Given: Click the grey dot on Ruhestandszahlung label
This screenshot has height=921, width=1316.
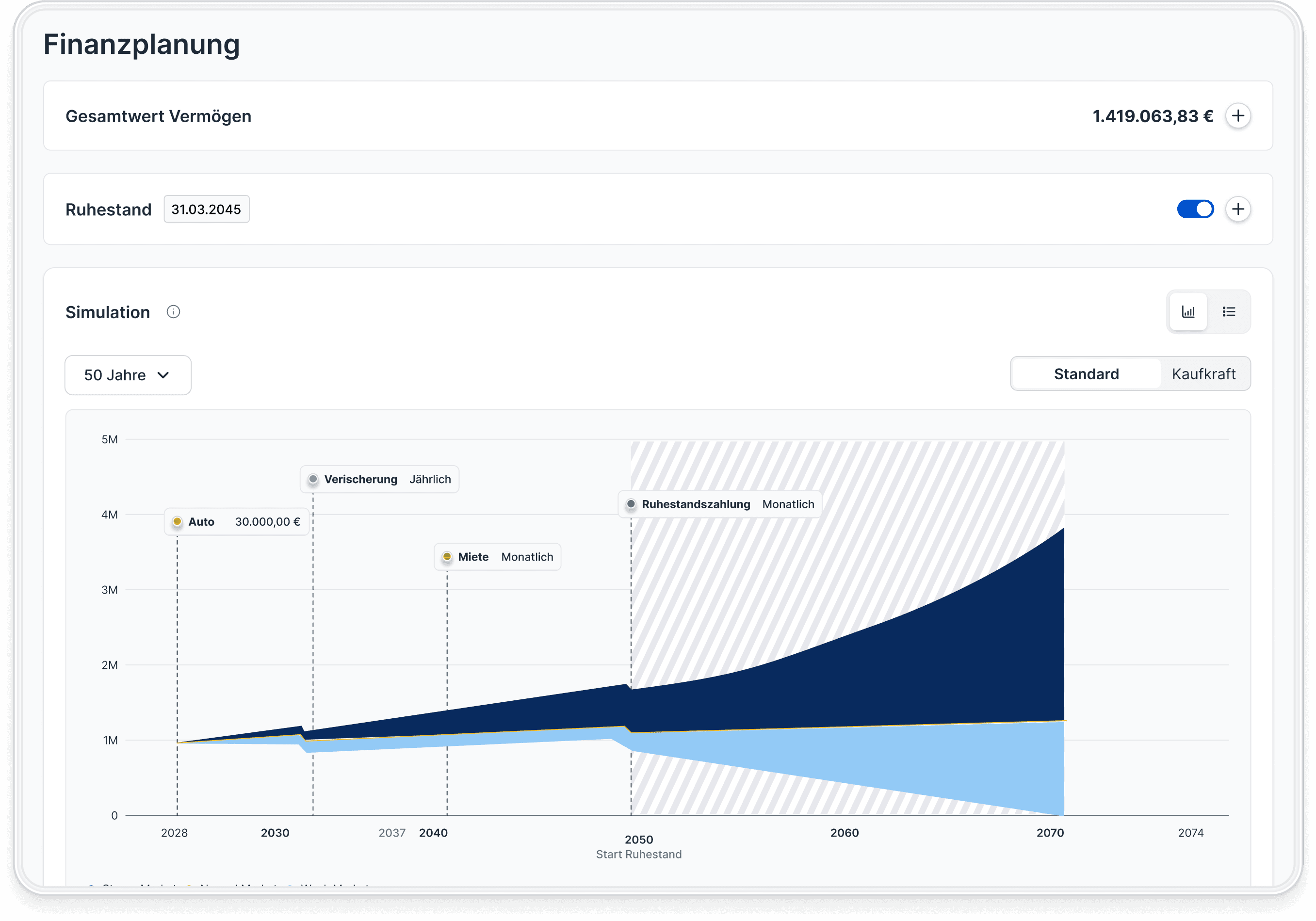Looking at the screenshot, I should click(x=631, y=504).
